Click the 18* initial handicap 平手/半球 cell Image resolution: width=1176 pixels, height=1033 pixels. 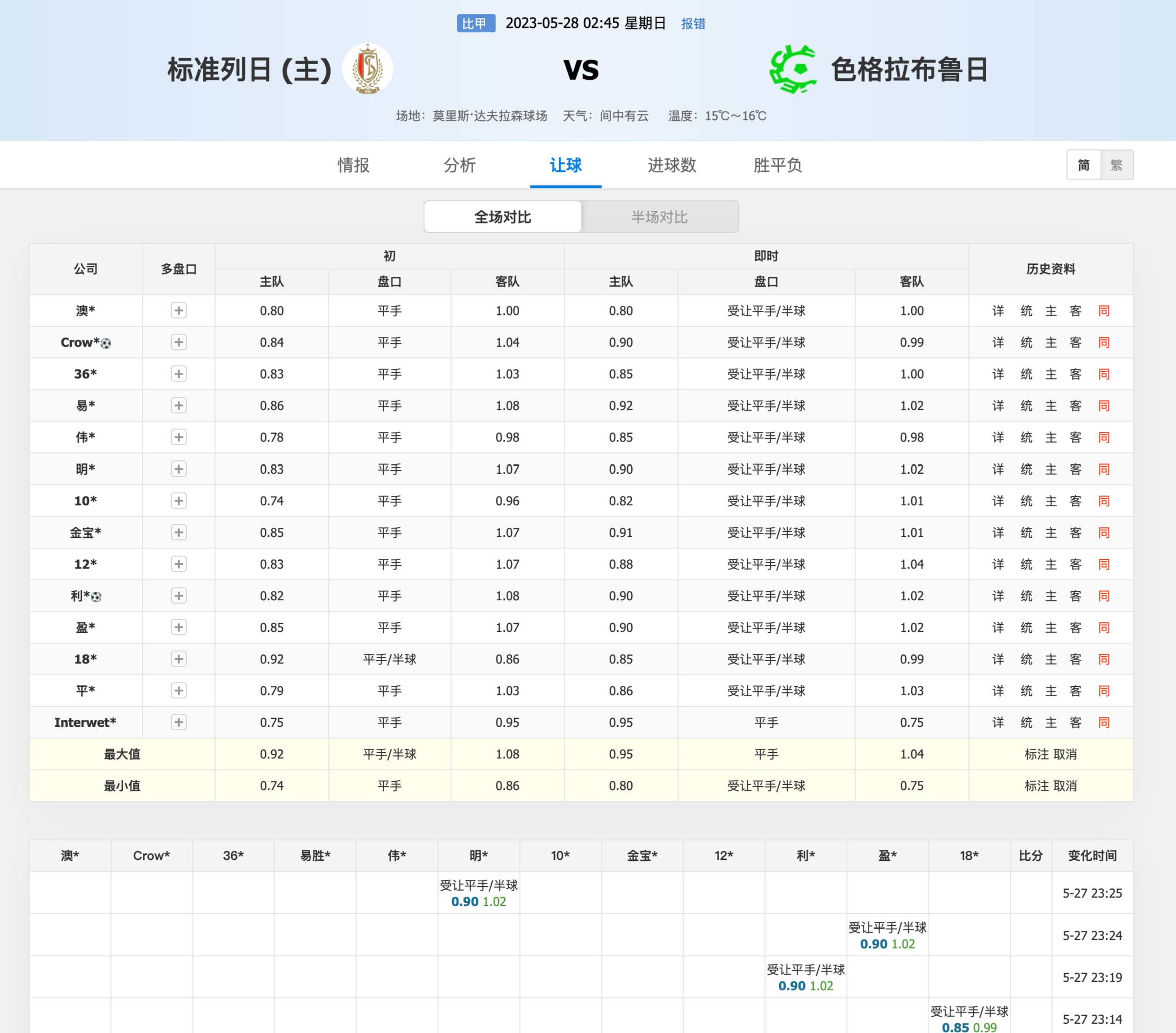(389, 659)
